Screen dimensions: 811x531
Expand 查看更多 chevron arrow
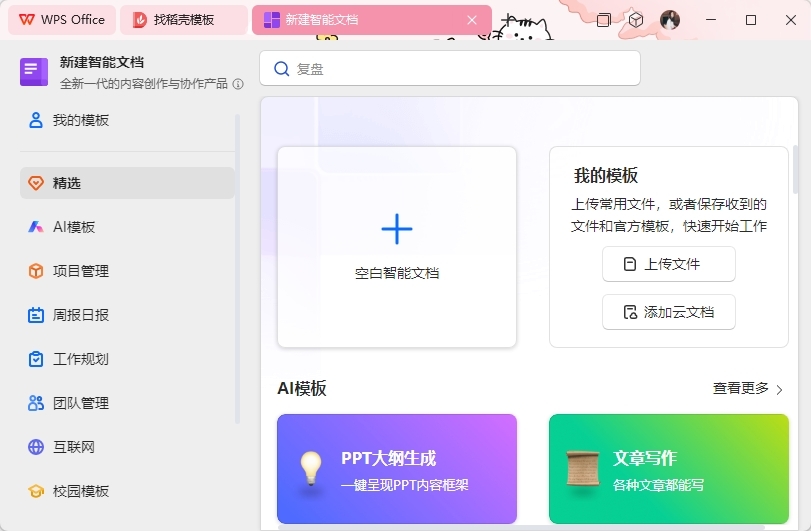coord(779,389)
